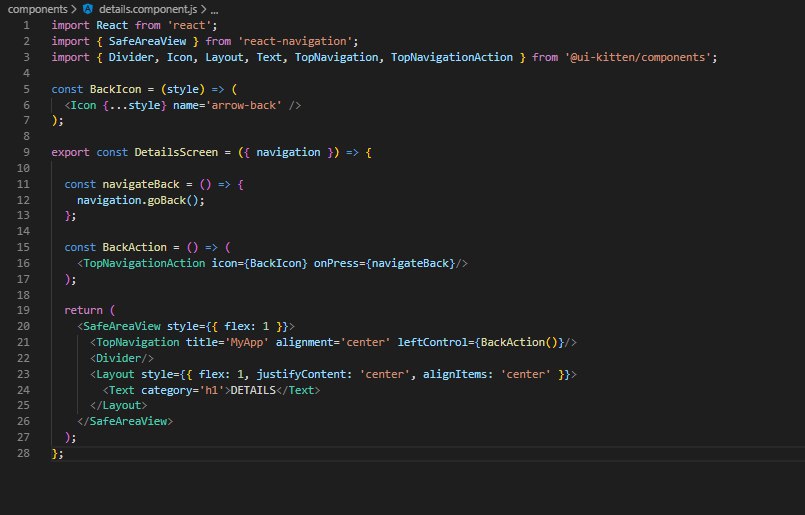Image resolution: width=805 pixels, height=515 pixels.
Task: Click line number 9 in gutter
Action: [x=26, y=152]
